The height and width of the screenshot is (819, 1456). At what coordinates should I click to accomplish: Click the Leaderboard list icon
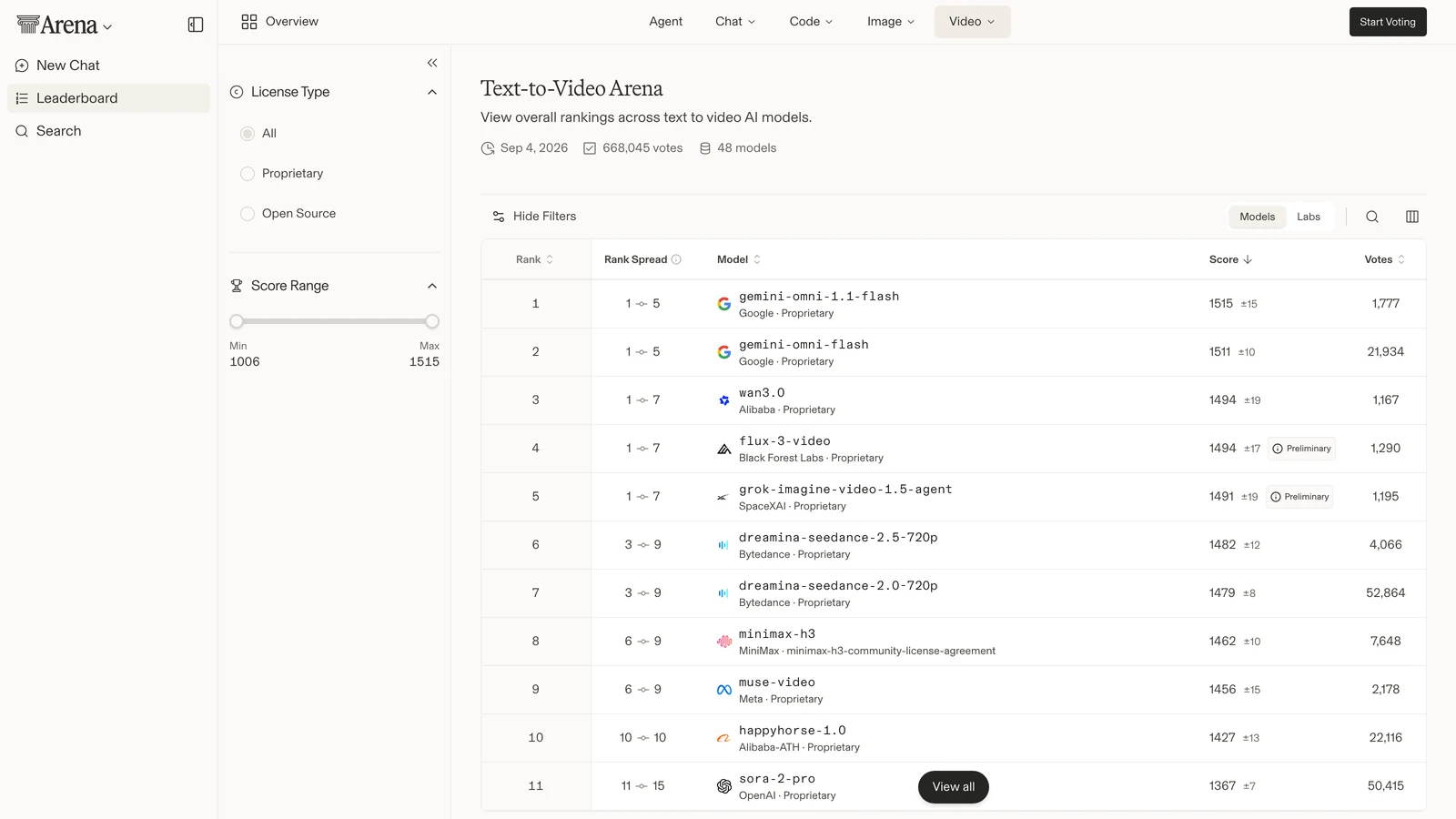pos(22,98)
